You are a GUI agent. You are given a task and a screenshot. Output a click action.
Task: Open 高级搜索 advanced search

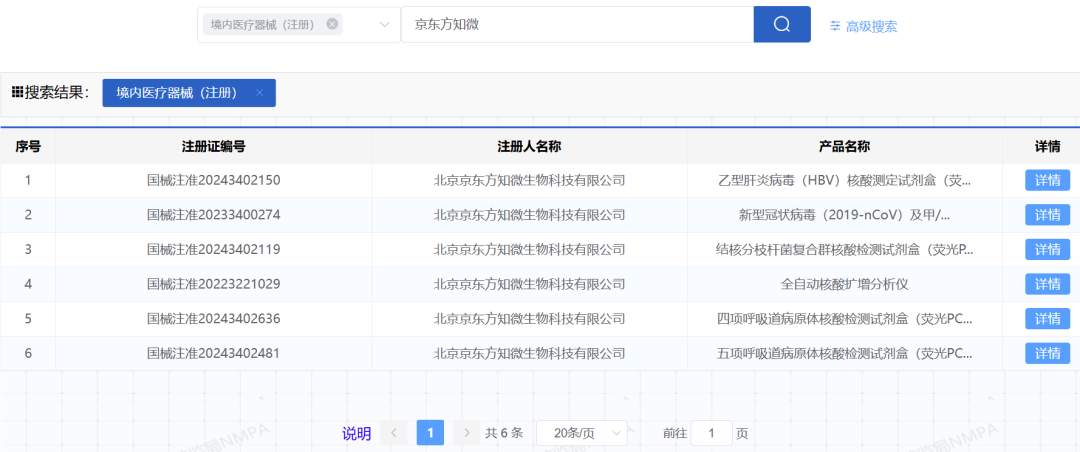tap(863, 26)
